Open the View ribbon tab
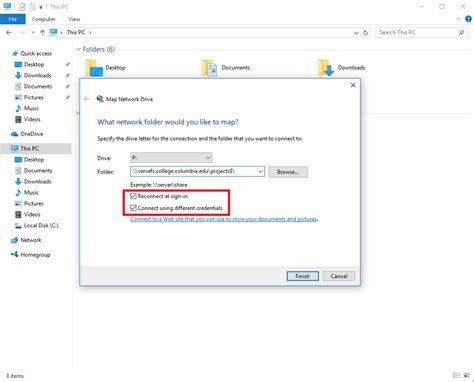The width and height of the screenshot is (474, 382). coord(74,19)
